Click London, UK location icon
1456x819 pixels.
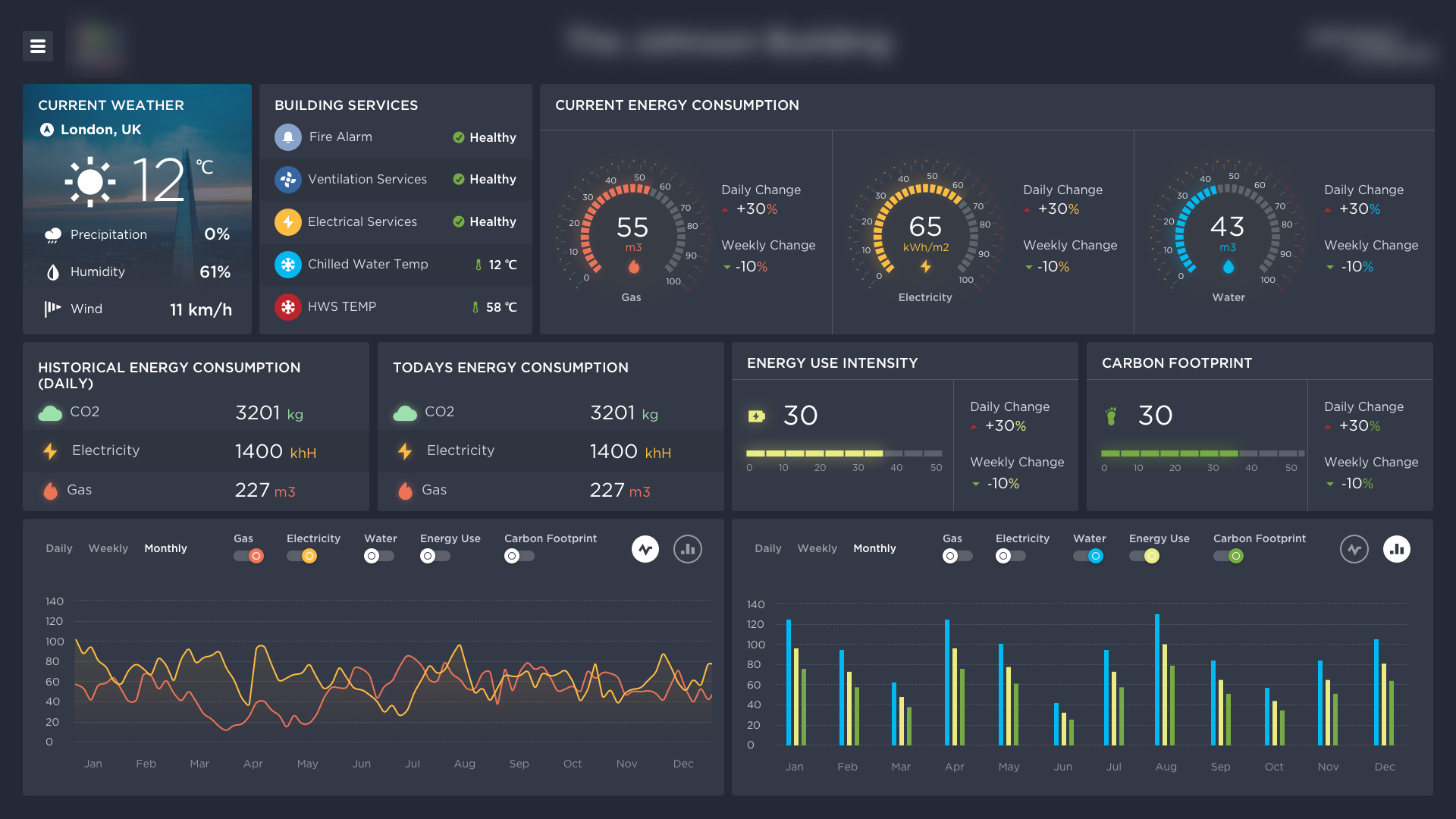(x=47, y=130)
